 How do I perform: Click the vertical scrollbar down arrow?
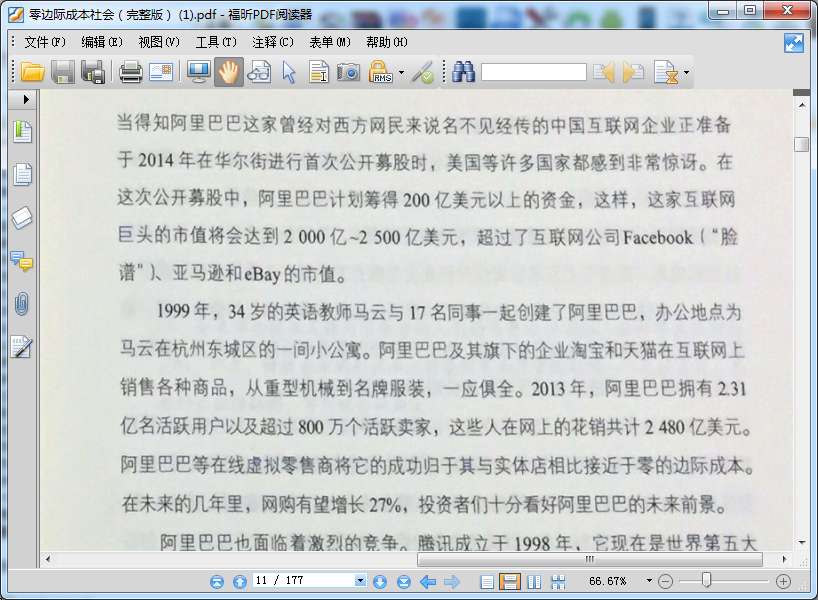(801, 543)
